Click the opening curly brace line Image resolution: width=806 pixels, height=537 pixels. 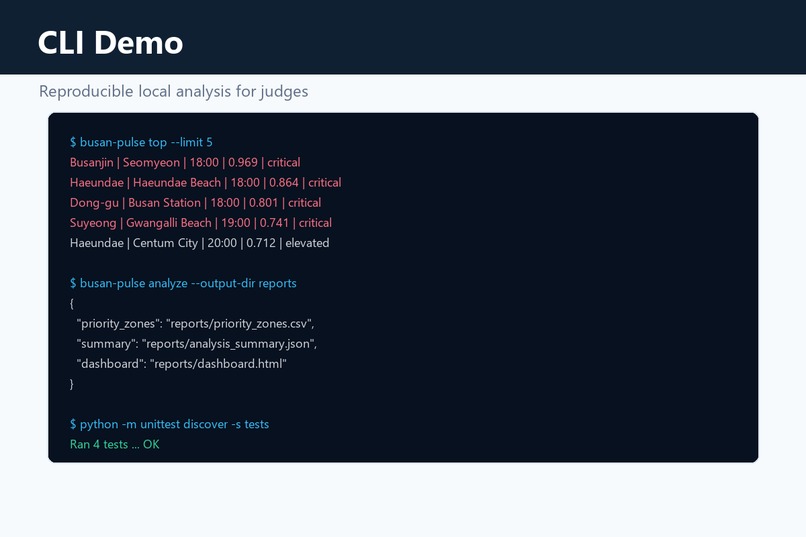pyautogui.click(x=71, y=304)
